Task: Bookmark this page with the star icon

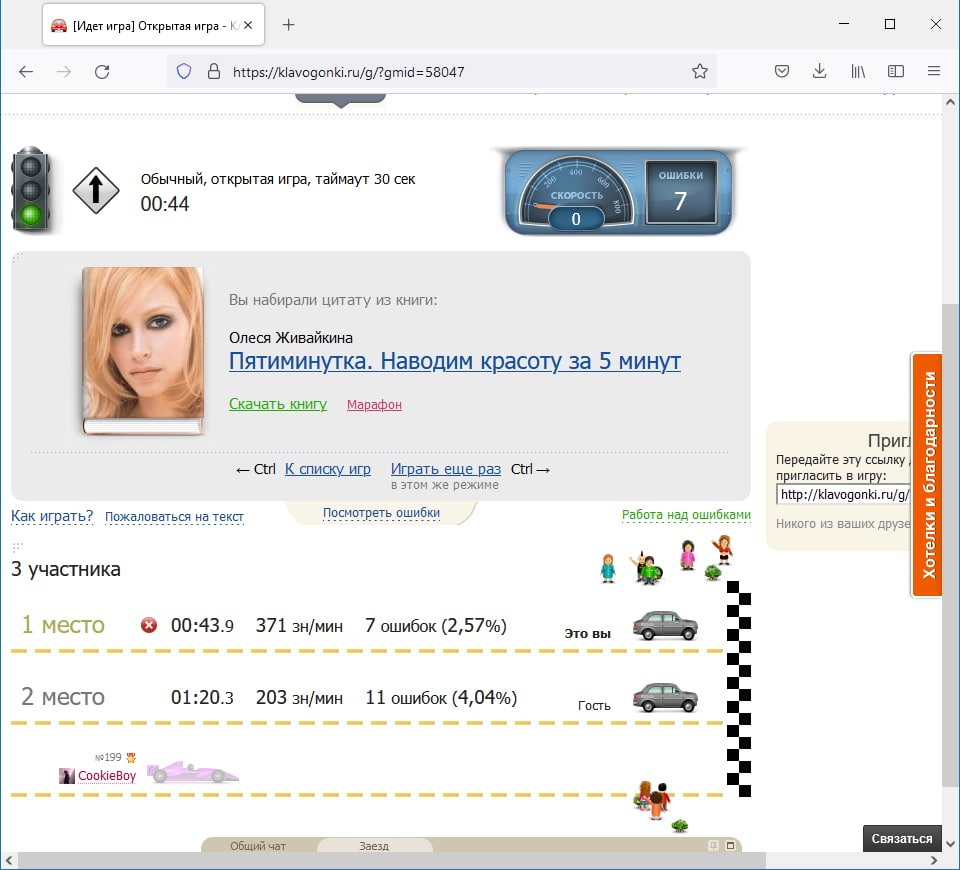Action: click(700, 72)
